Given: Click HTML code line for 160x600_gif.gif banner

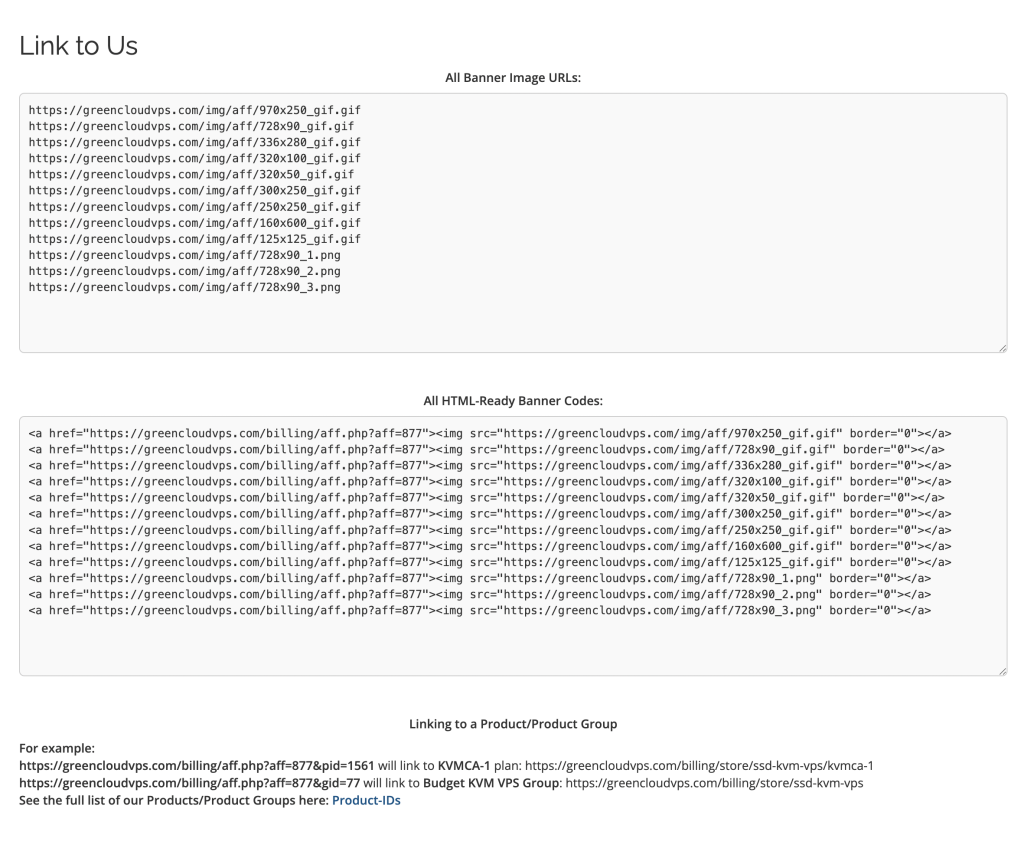Looking at the screenshot, I should pyautogui.click(x=490, y=546).
